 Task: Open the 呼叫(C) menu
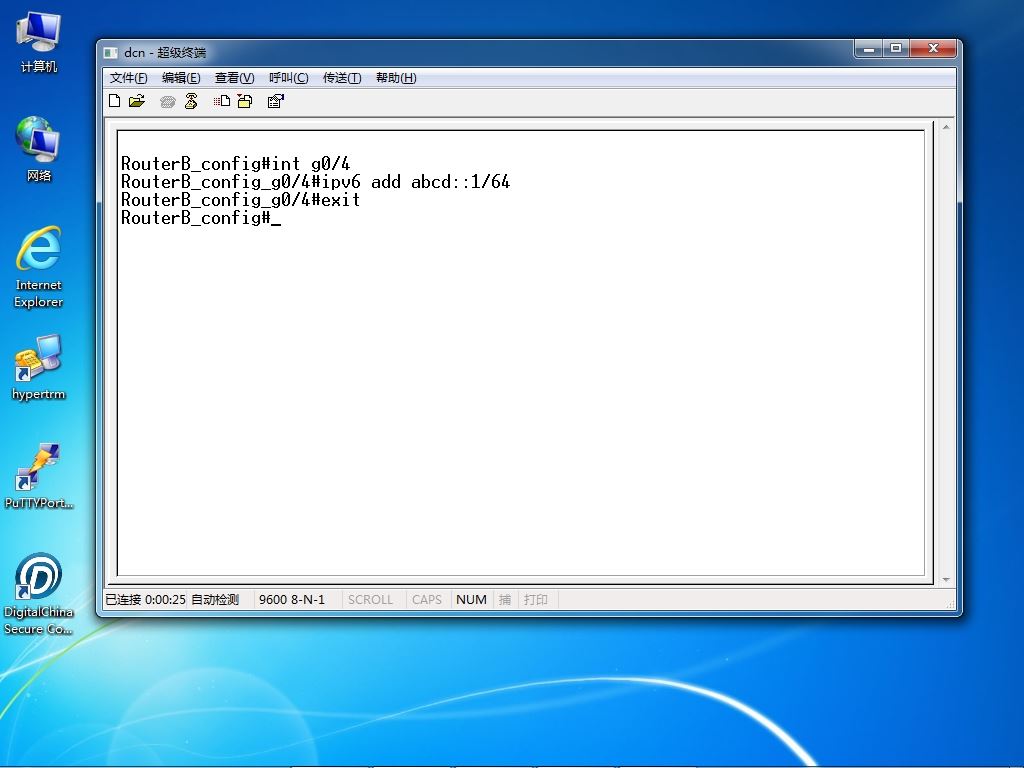point(289,78)
